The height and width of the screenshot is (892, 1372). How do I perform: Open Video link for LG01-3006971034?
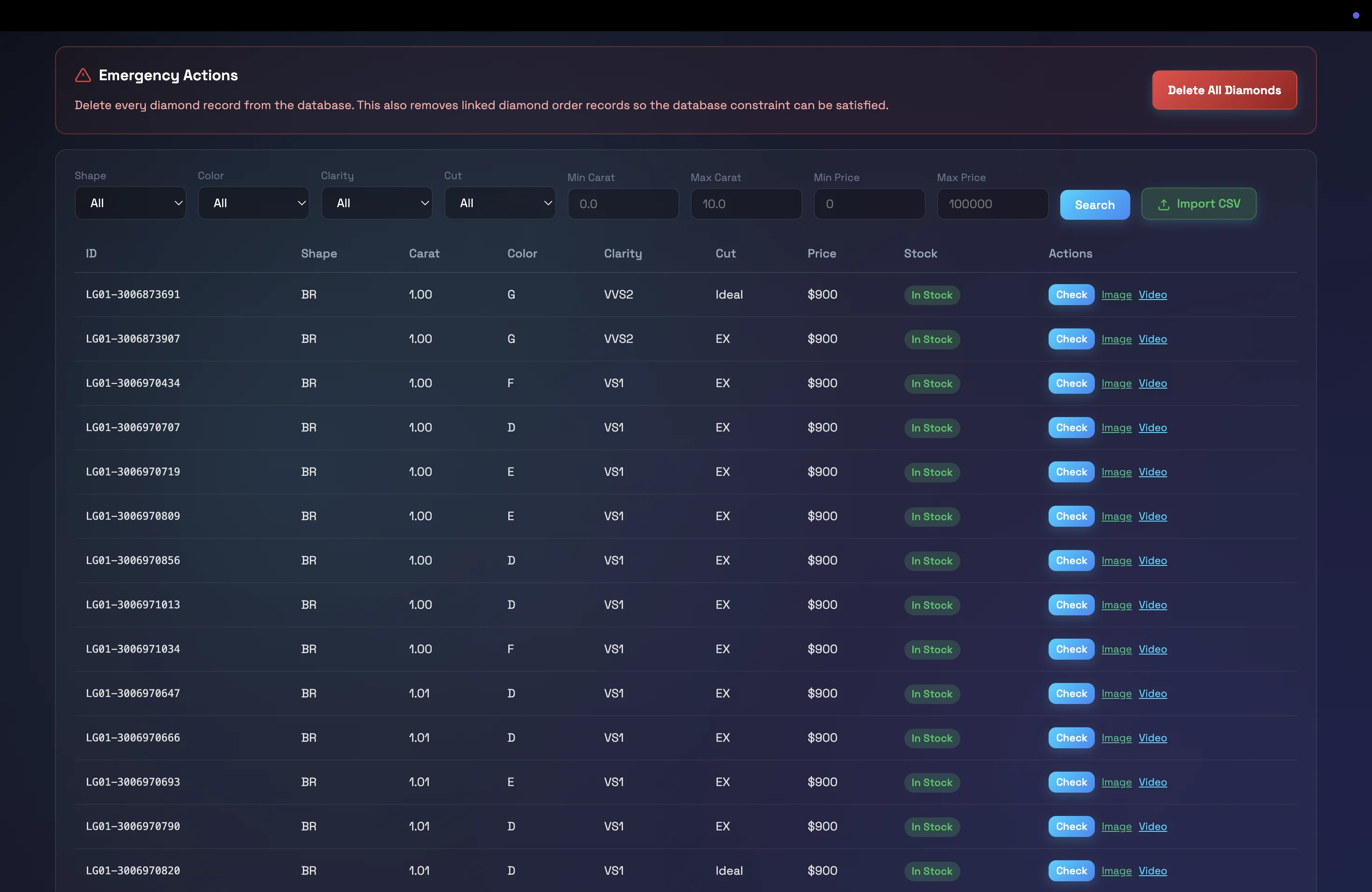(x=1152, y=649)
